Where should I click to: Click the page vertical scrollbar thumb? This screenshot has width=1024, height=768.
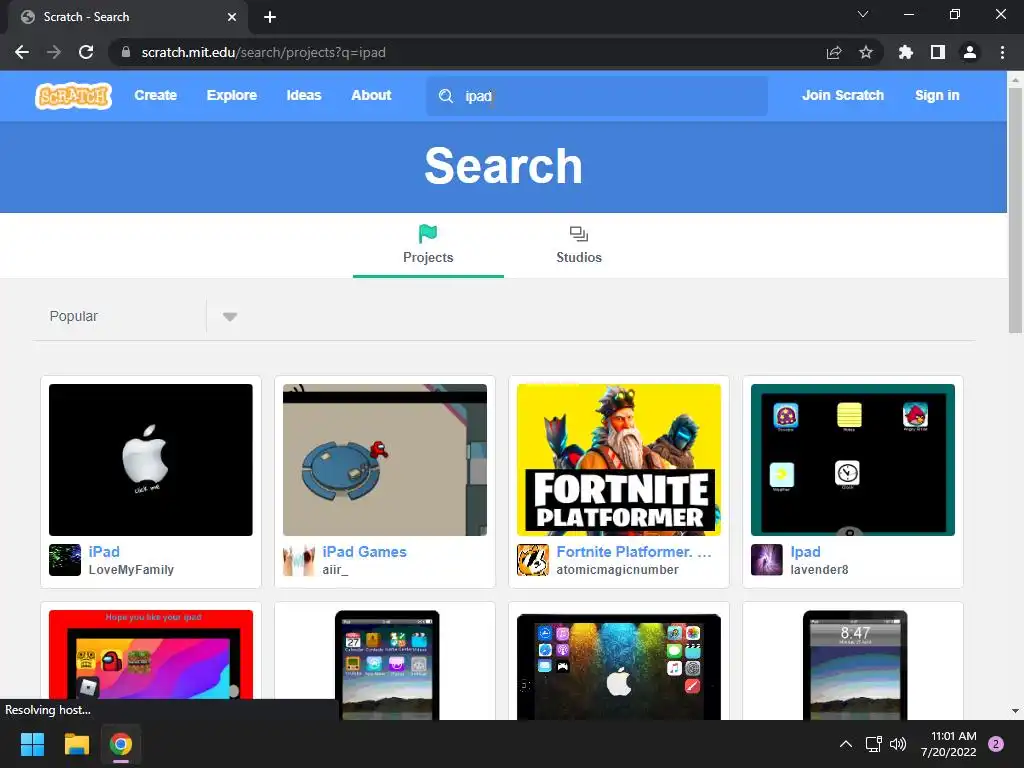pyautogui.click(x=1015, y=210)
